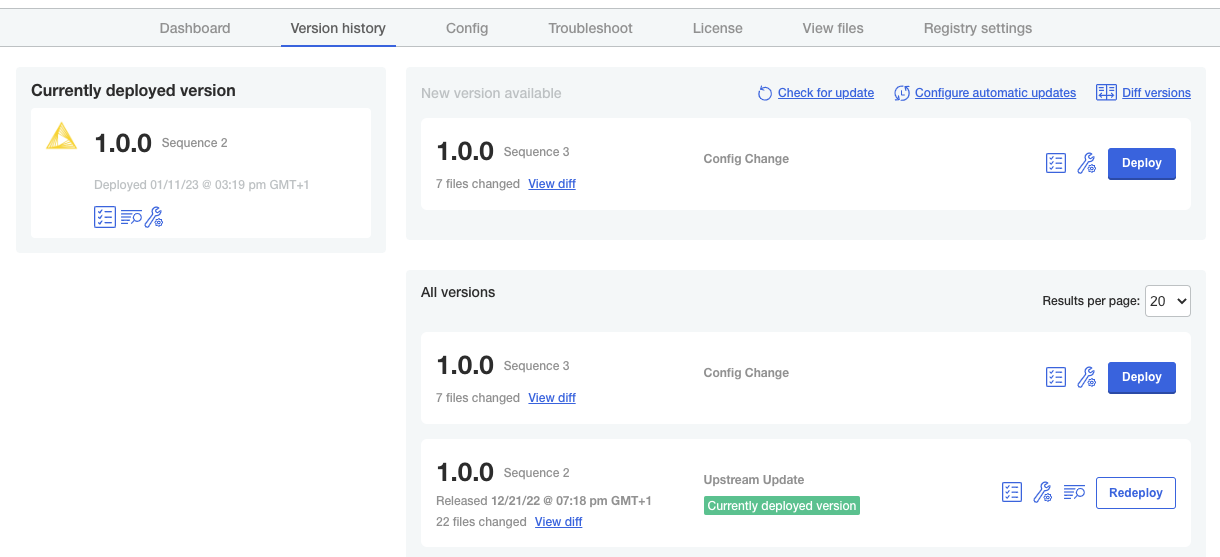
Task: Switch to the Dashboard tab
Action: (195, 28)
